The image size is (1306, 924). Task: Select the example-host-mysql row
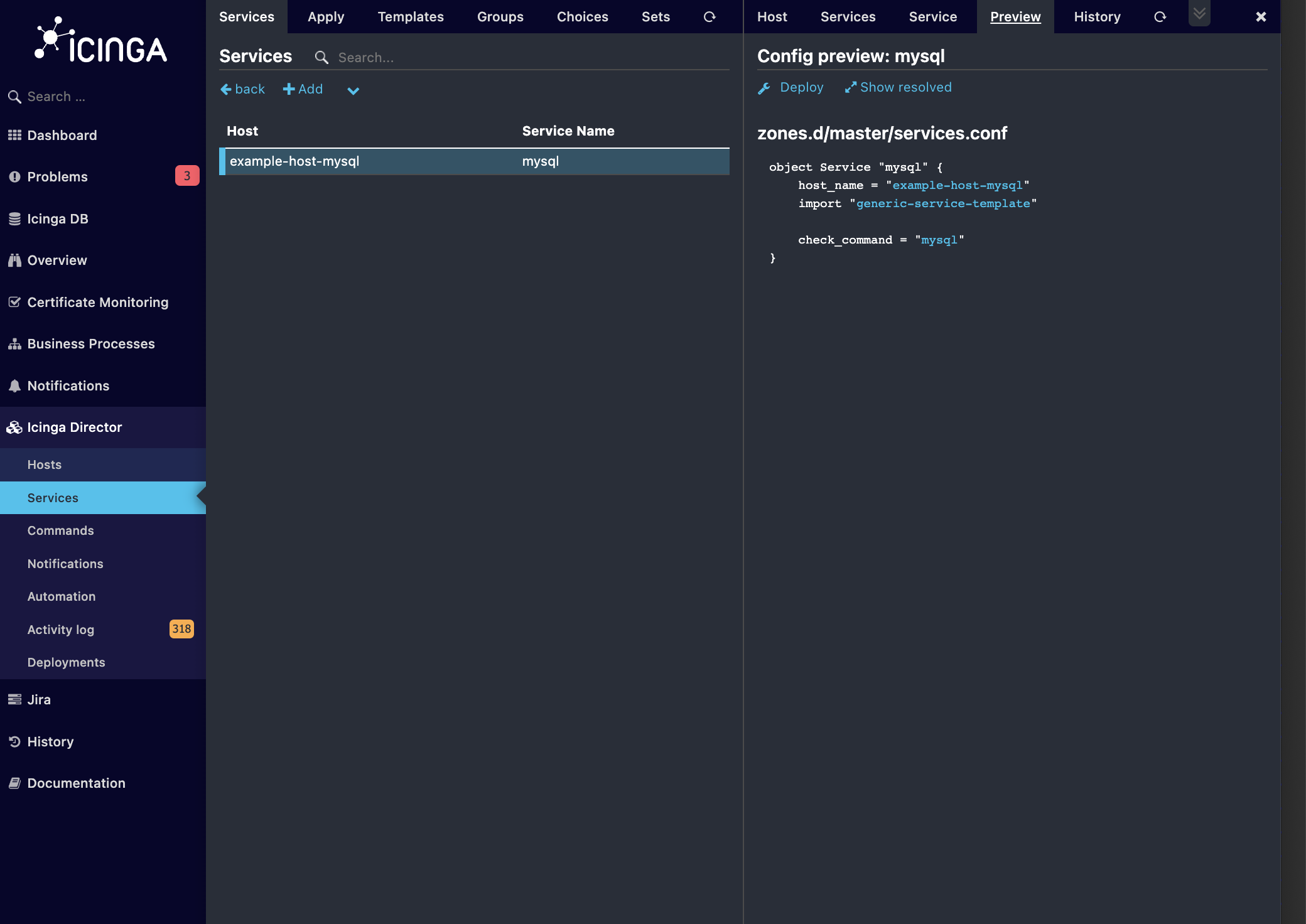point(474,161)
